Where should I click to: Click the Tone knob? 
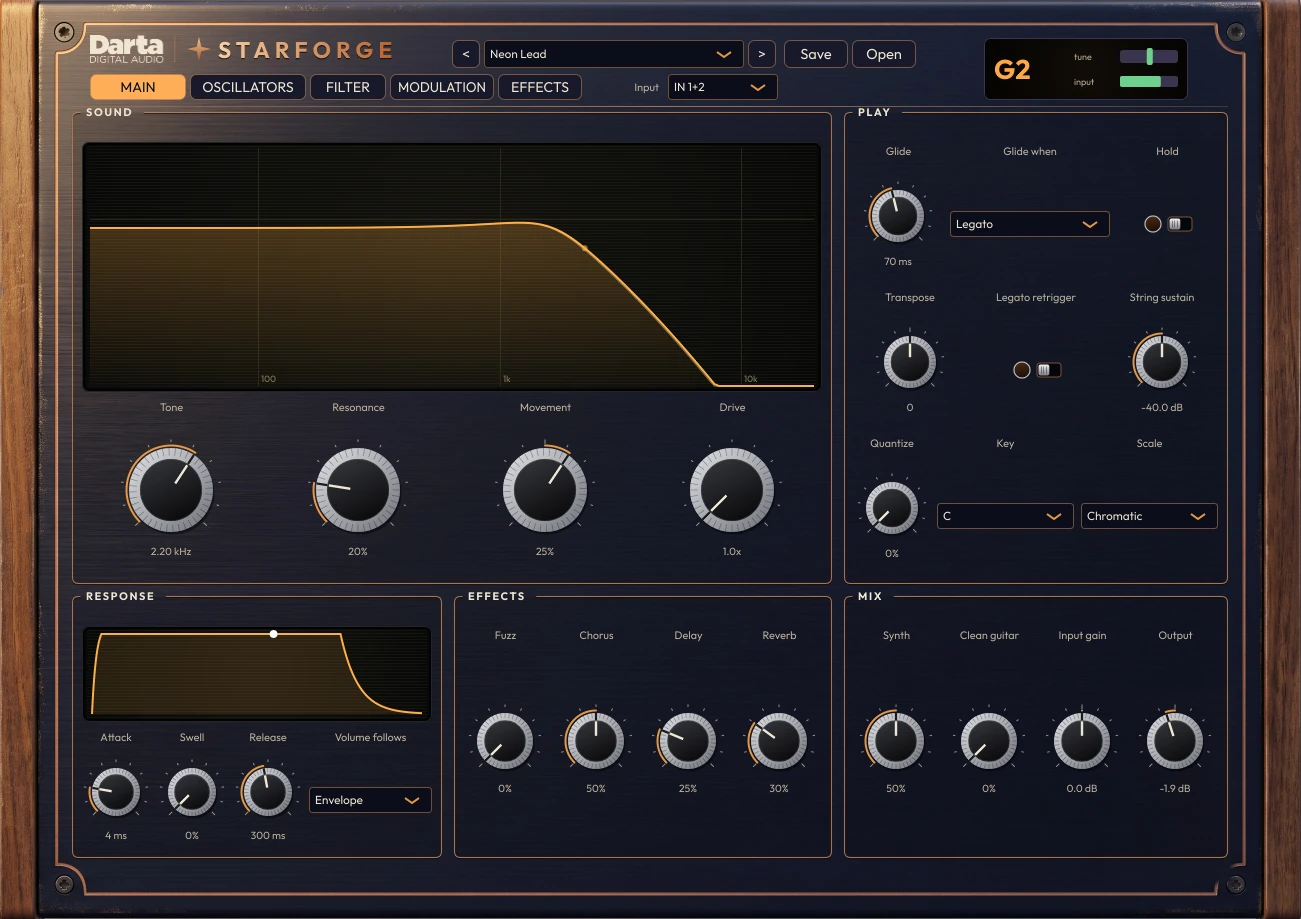(x=171, y=489)
